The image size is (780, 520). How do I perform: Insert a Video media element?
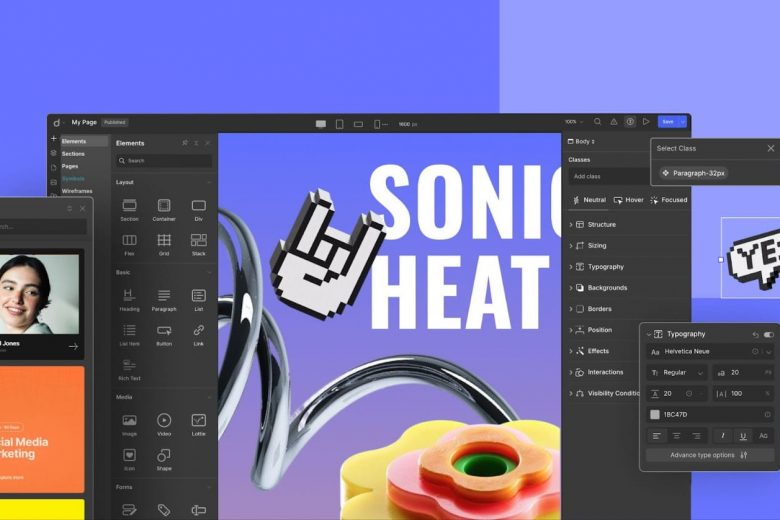pyautogui.click(x=163, y=424)
